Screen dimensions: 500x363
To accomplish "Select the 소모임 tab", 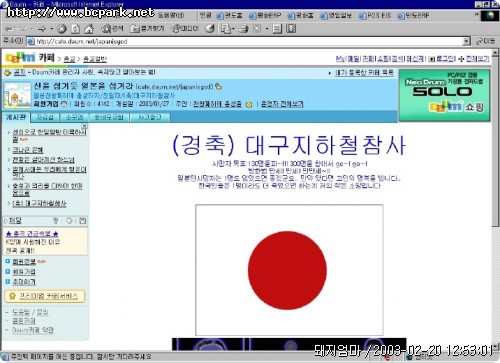I will point(74,117).
